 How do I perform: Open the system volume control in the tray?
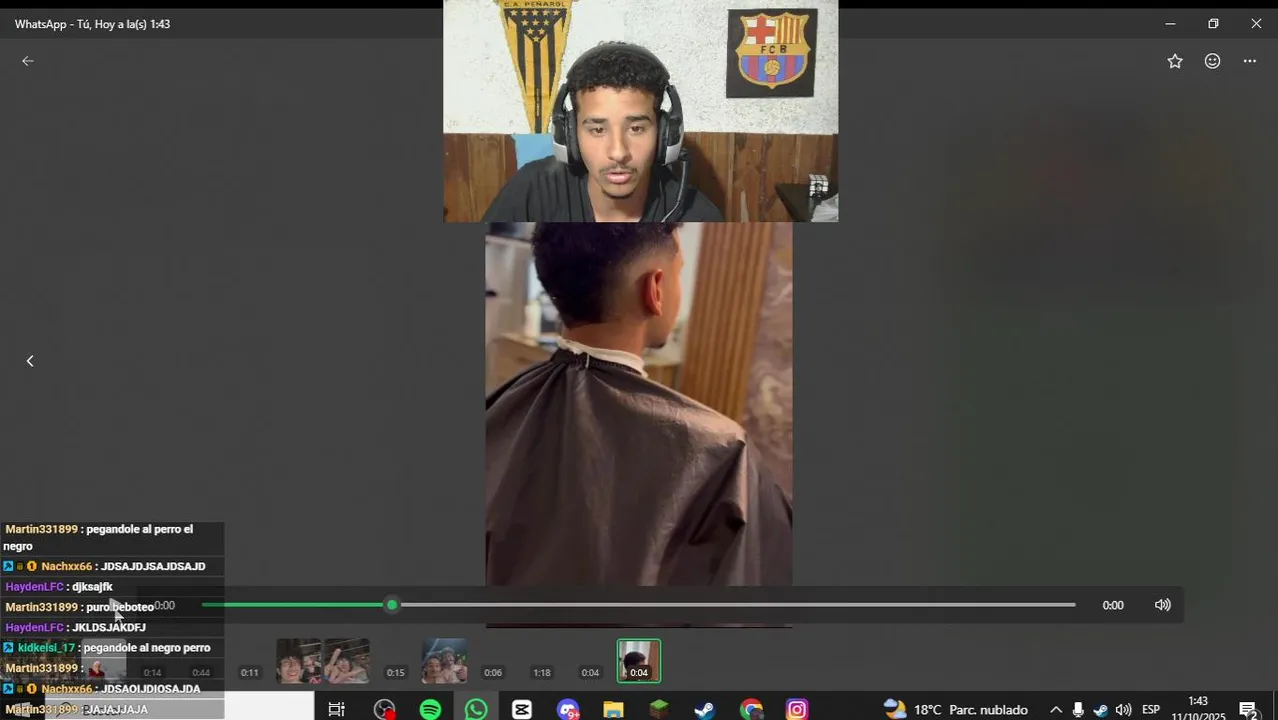click(x=1124, y=710)
